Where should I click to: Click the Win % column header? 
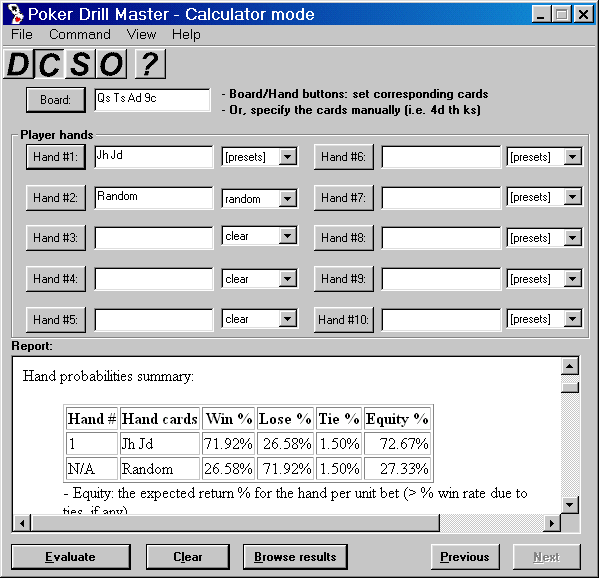[228, 419]
